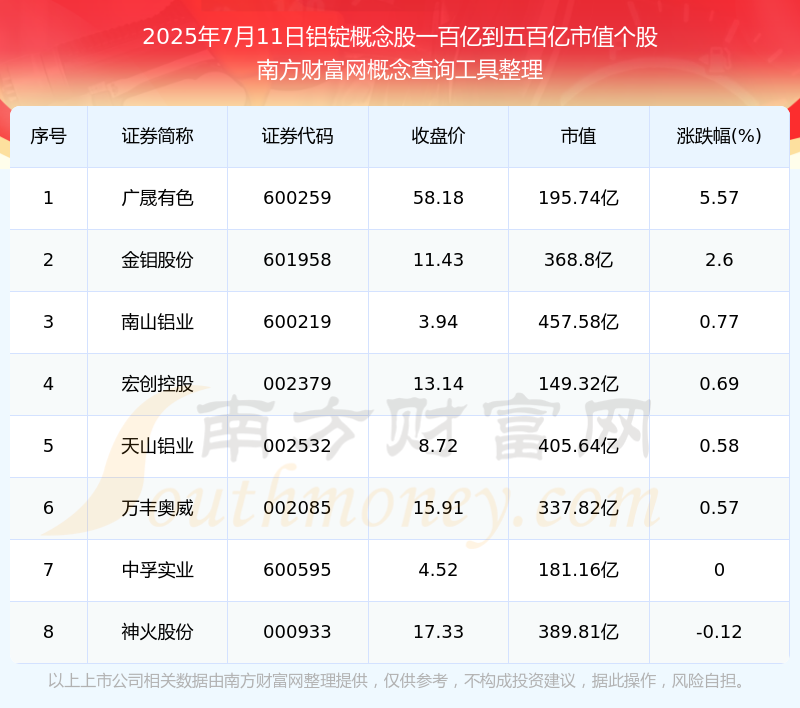Select stock code 601958
Image resolution: width=800 pixels, height=708 pixels.
297,260
